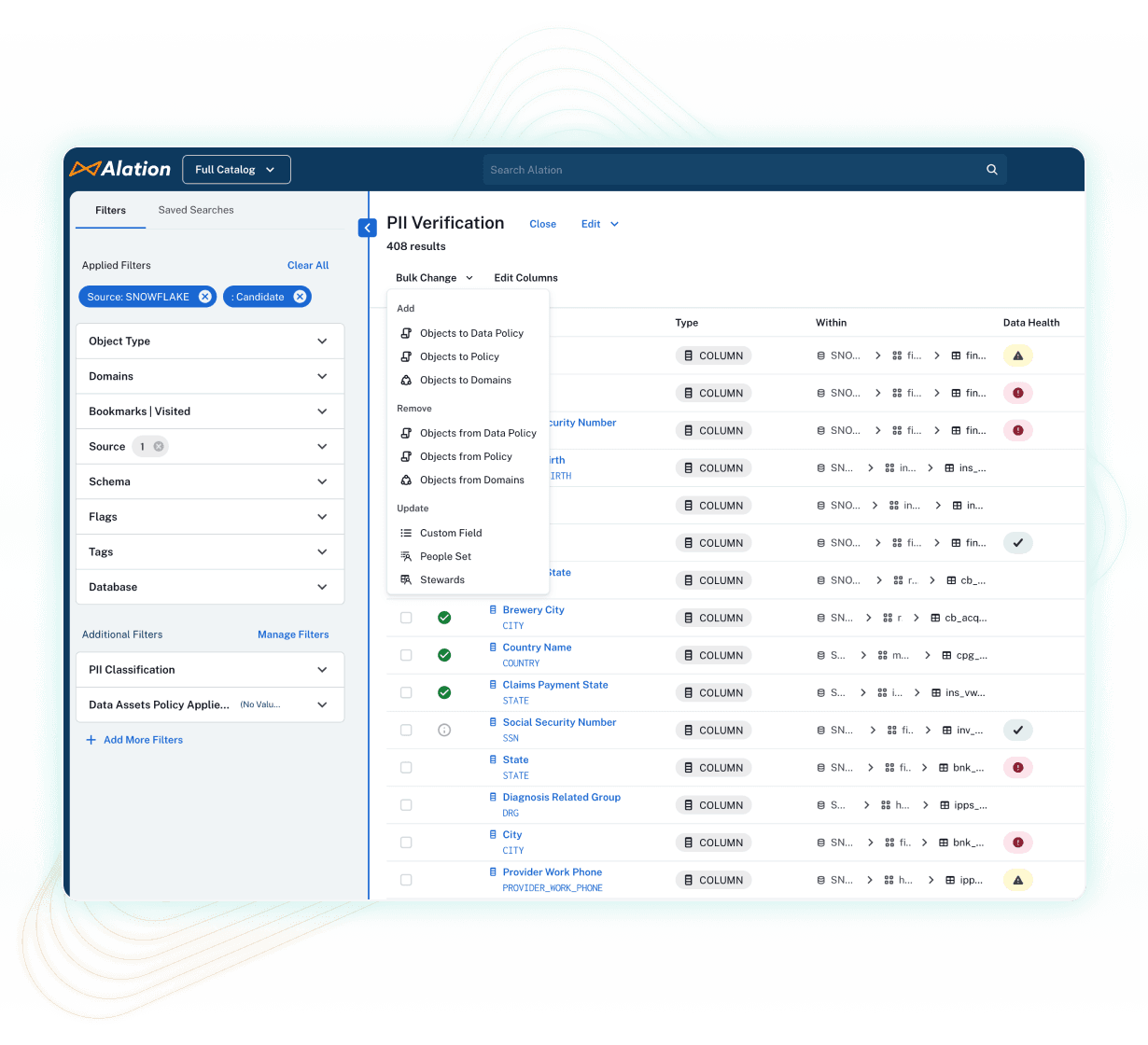Collapse the filters panel with blue arrow

coord(367,227)
